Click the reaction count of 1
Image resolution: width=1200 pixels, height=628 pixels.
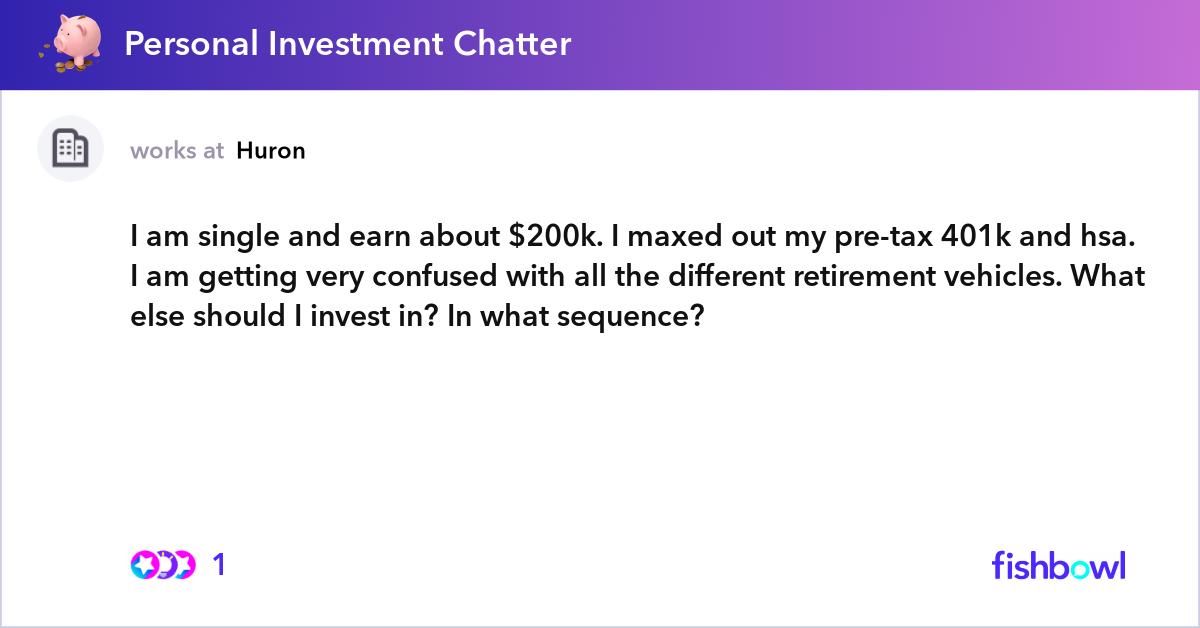(x=219, y=565)
